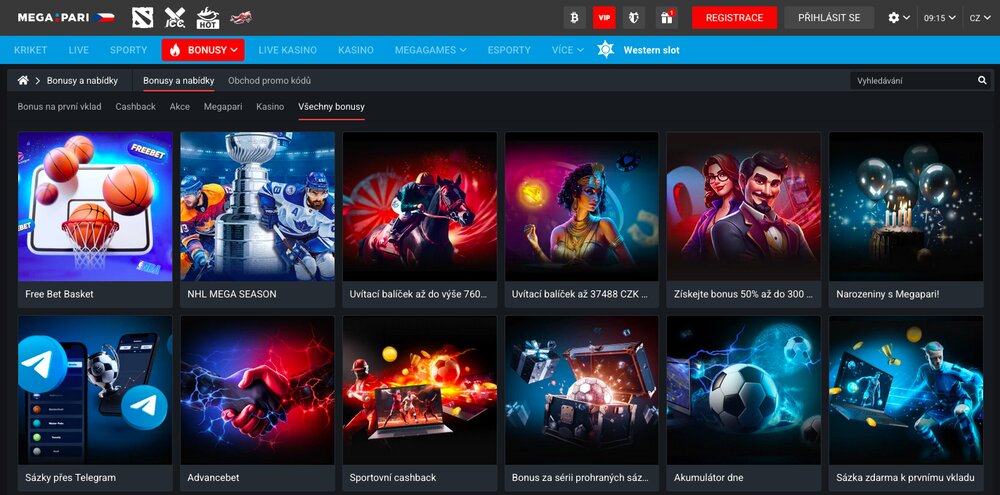This screenshot has height=495, width=1000.
Task: Open the losing streak treasure chest thumbnail
Action: pos(582,390)
